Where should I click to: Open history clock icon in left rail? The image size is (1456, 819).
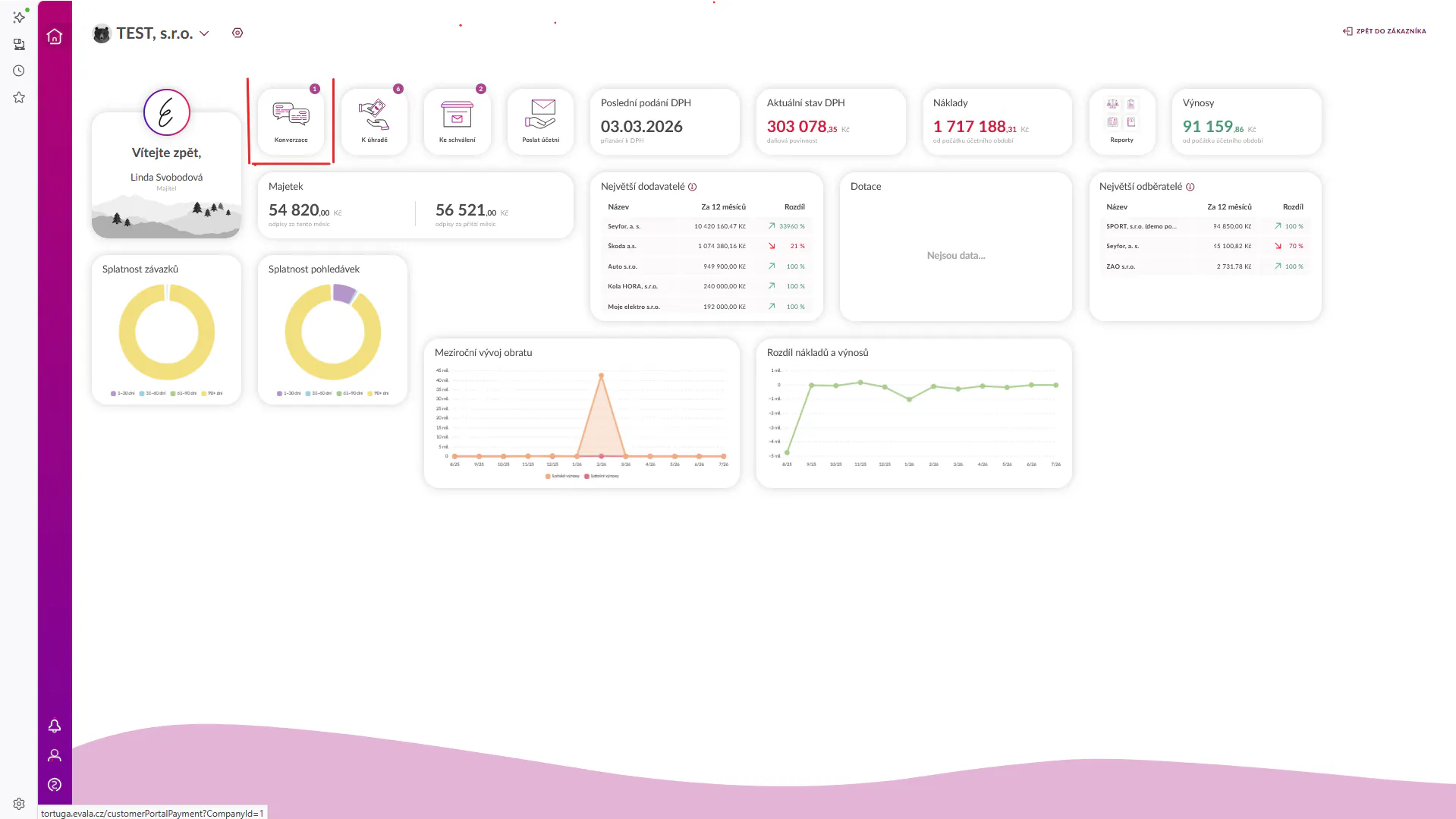19,71
